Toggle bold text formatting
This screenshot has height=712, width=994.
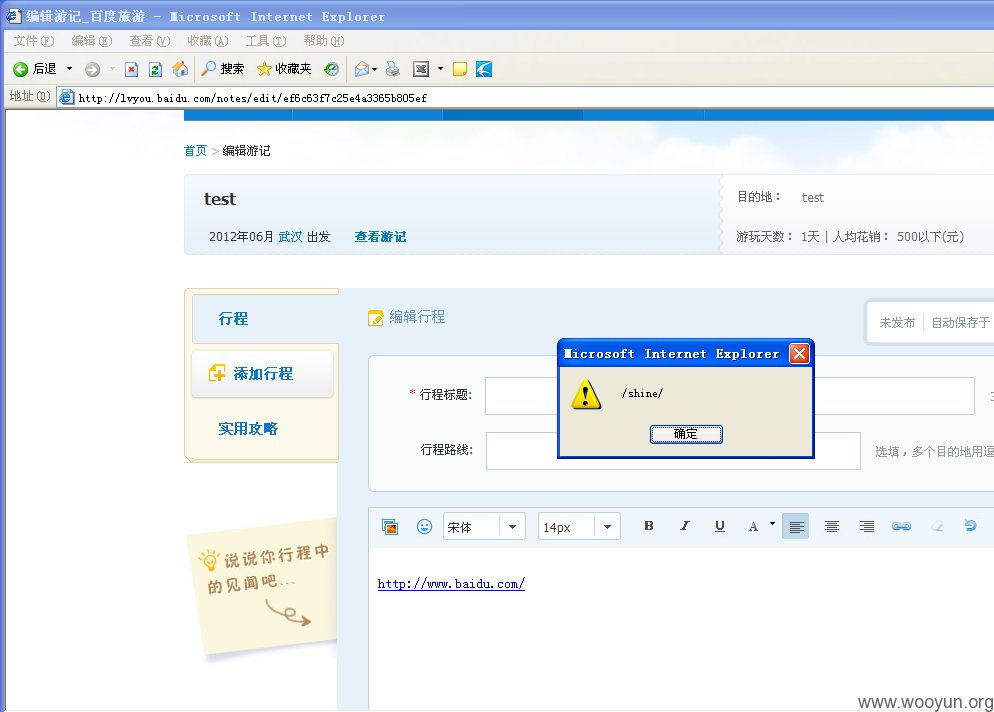[x=649, y=526]
